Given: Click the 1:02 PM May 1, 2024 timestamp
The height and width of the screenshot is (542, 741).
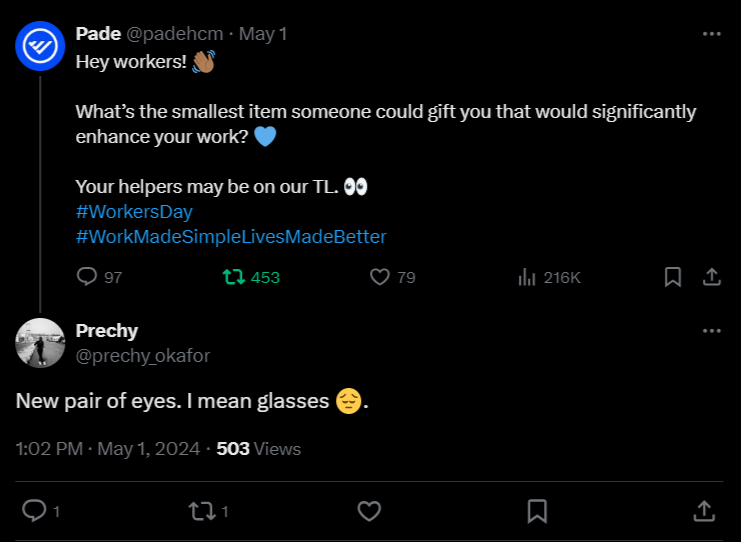Looking at the screenshot, I should tap(107, 449).
